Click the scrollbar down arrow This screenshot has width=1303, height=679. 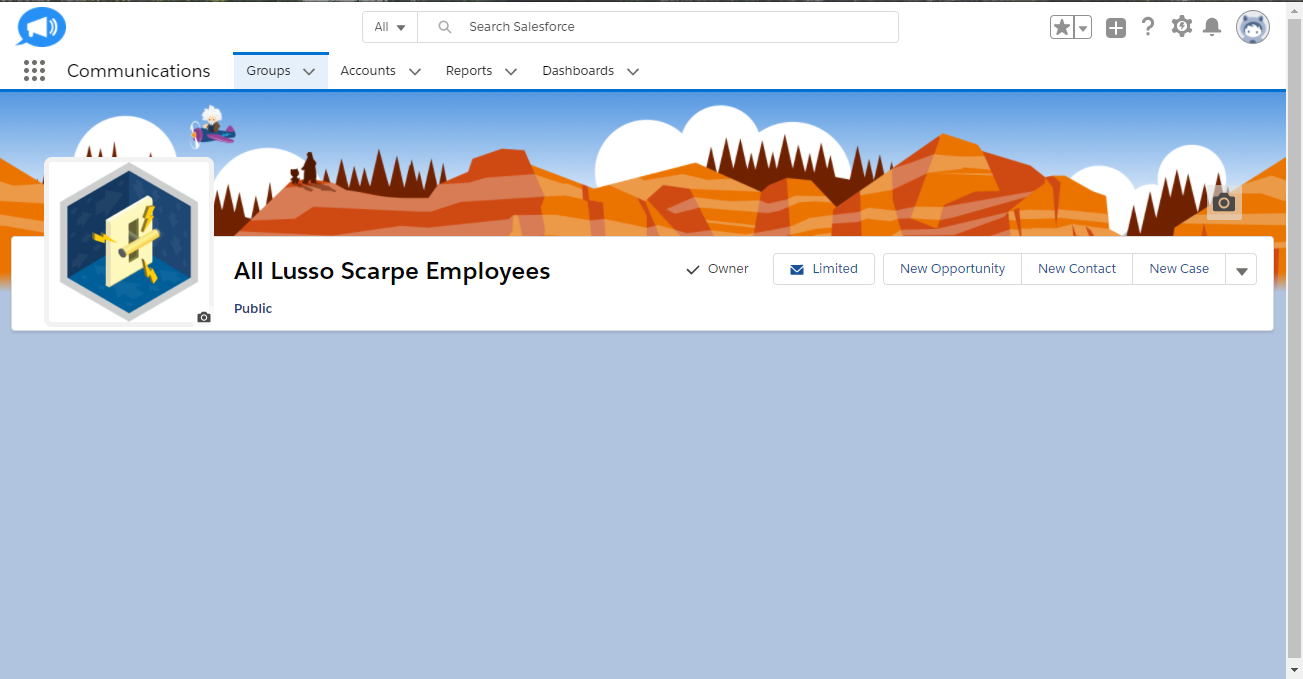coord(1295,670)
